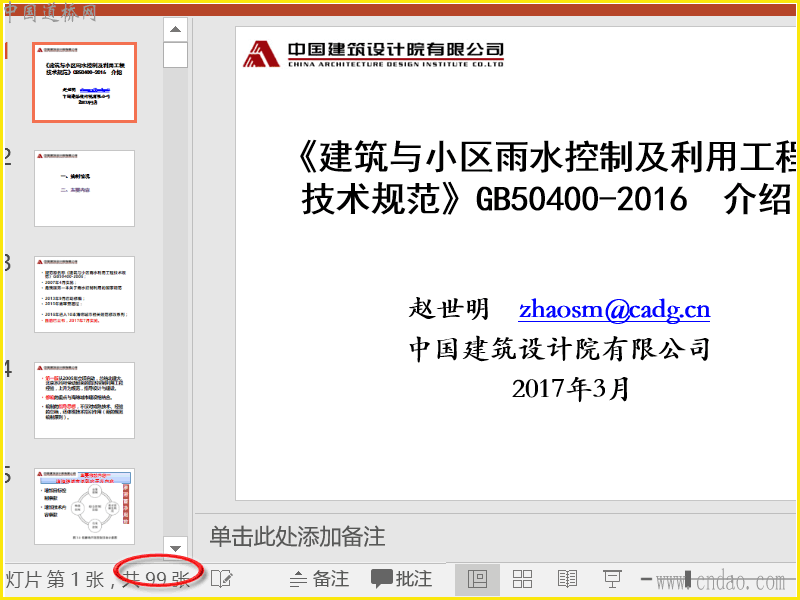Open the zhaosm@cadg.cn email link
Viewport: 800px width, 600px height.
[x=614, y=310]
